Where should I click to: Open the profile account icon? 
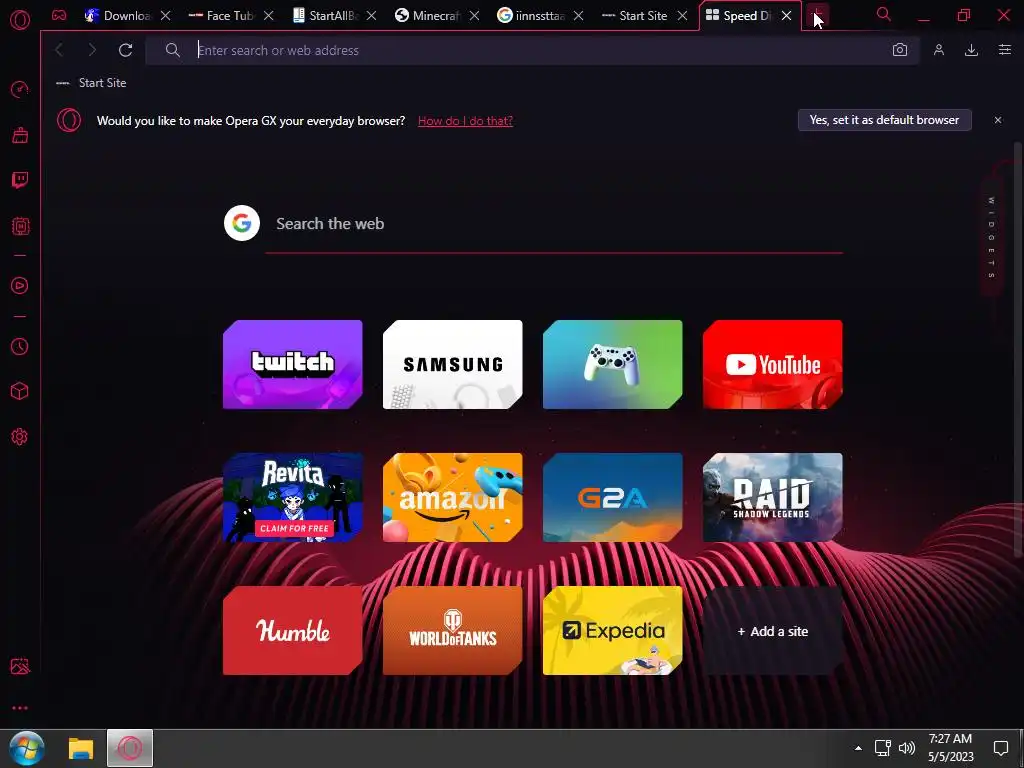tap(939, 50)
